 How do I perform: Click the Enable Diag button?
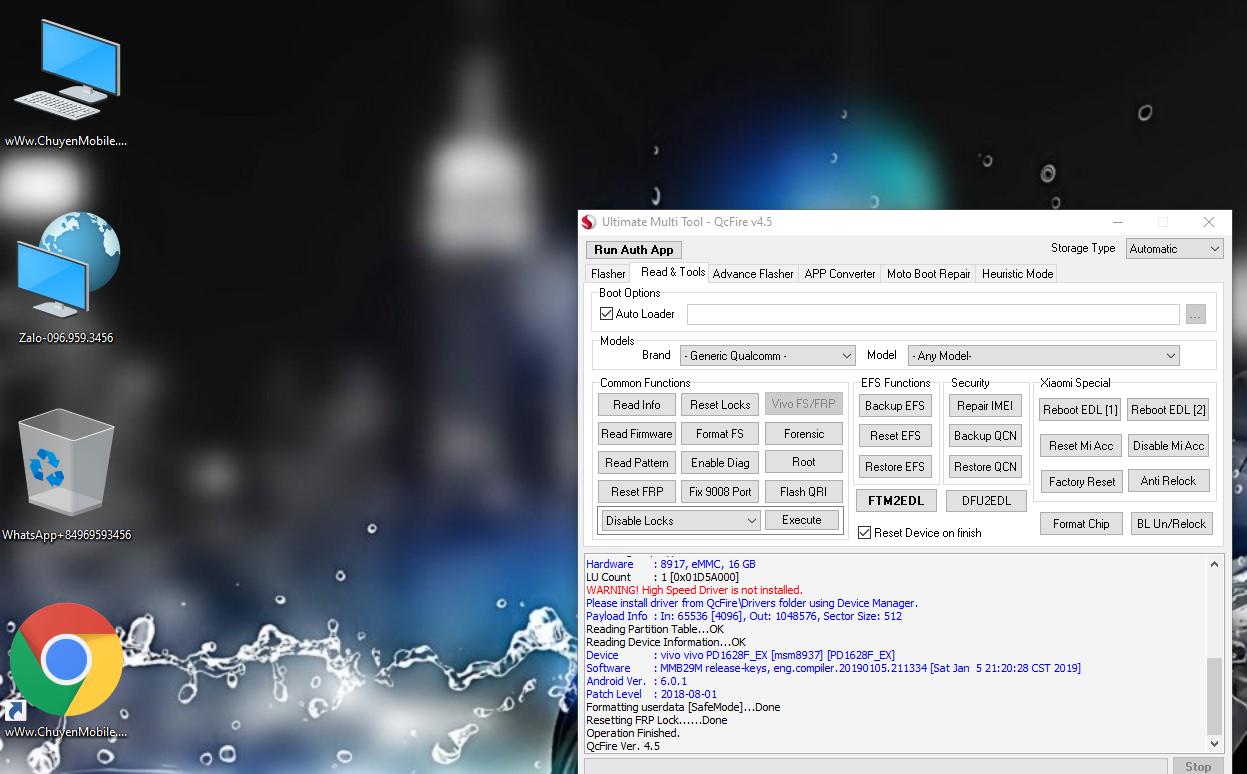tap(720, 463)
